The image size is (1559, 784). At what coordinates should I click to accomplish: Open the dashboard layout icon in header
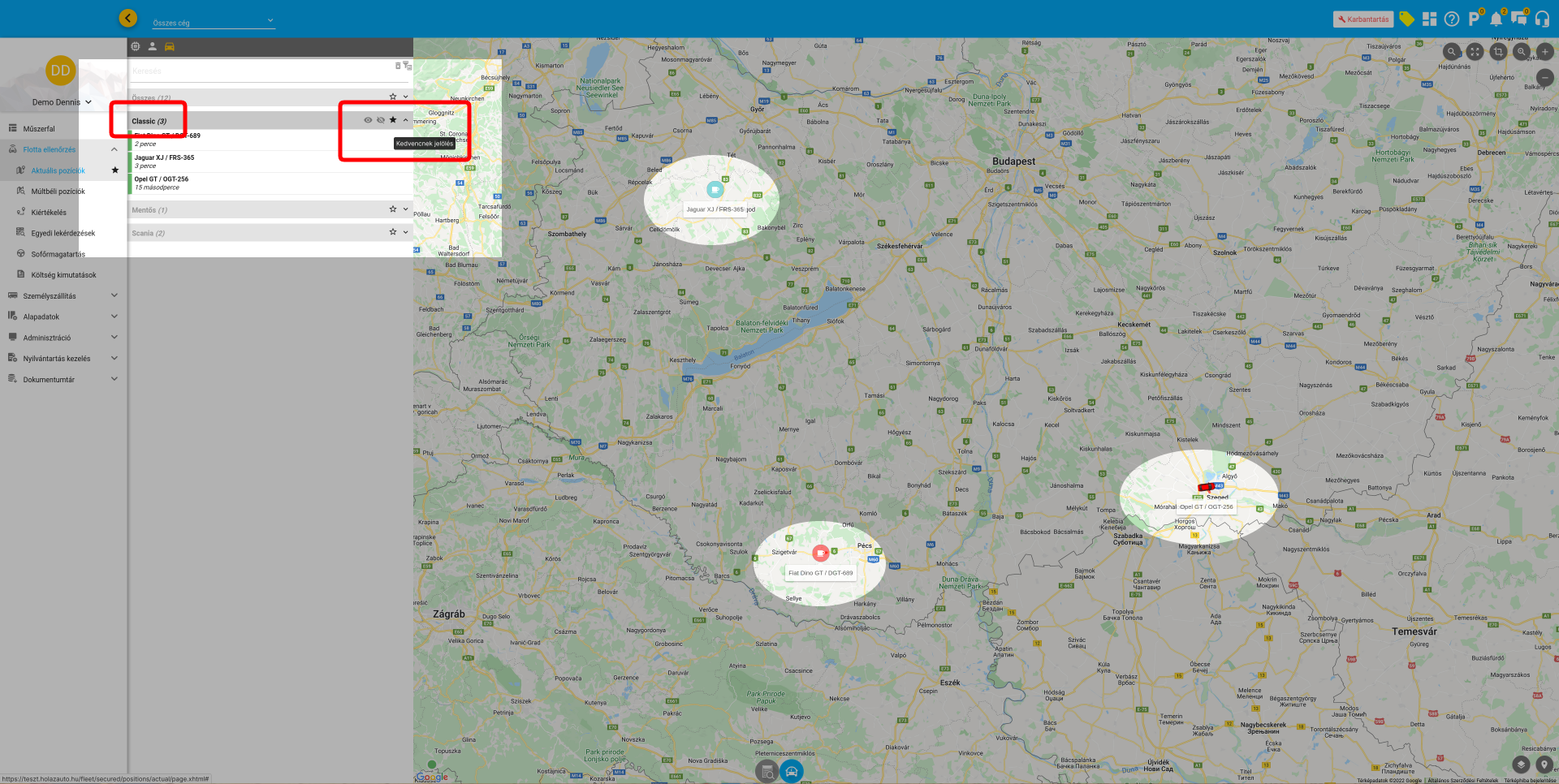[x=1430, y=19]
